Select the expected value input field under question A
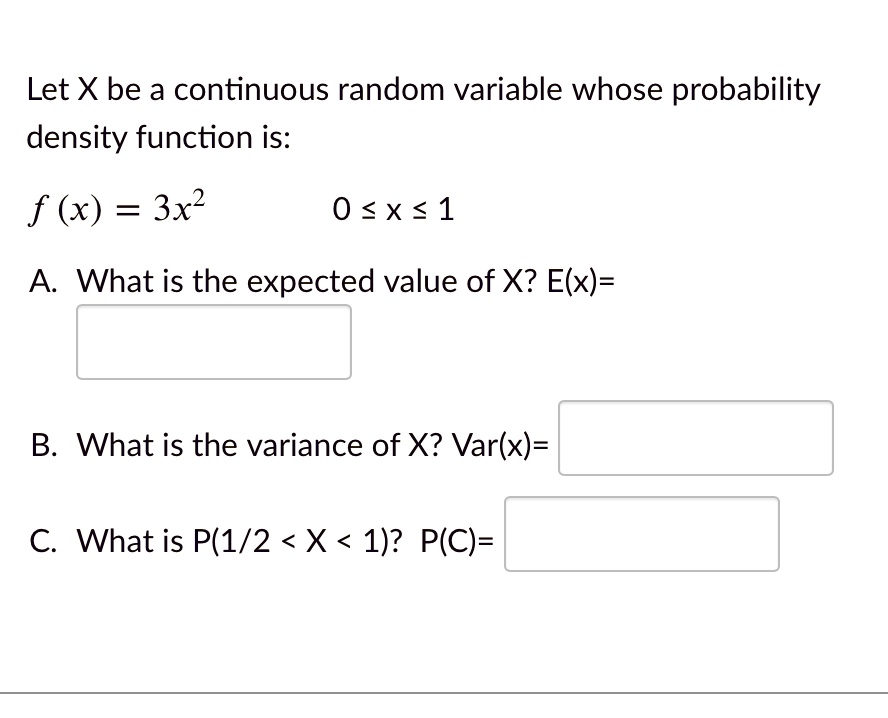 click(213, 341)
